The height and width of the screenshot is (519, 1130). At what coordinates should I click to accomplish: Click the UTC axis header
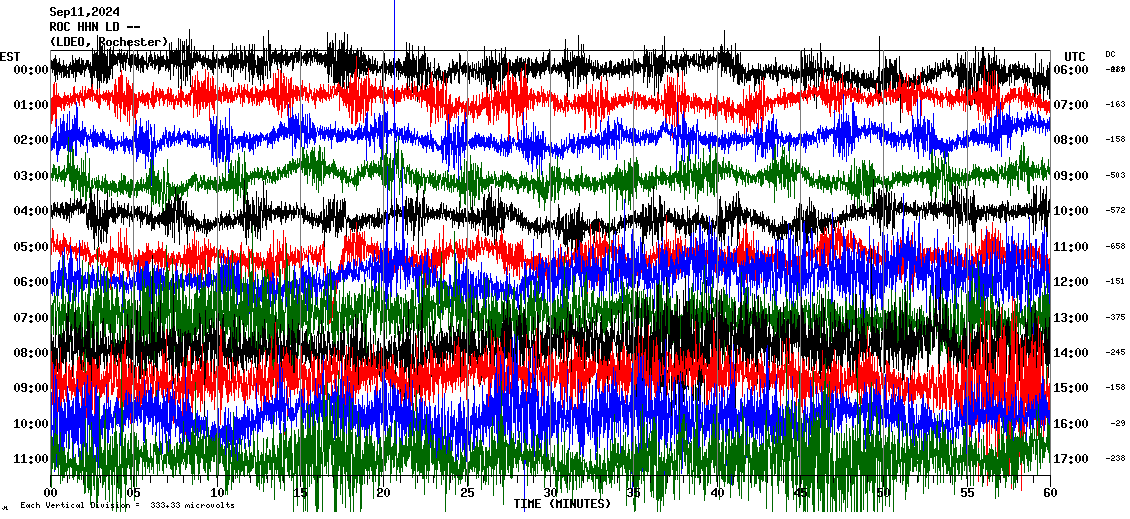[1075, 56]
